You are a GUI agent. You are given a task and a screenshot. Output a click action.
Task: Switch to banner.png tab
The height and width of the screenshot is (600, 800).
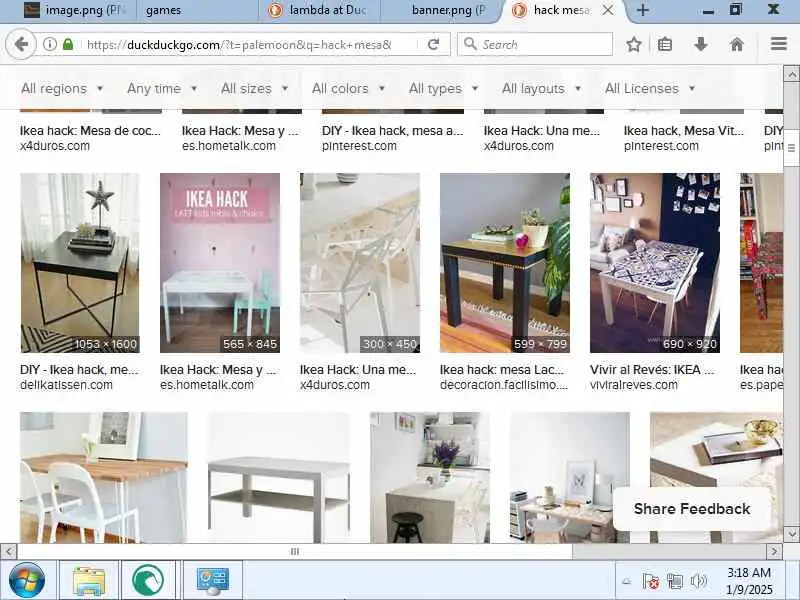point(442,10)
